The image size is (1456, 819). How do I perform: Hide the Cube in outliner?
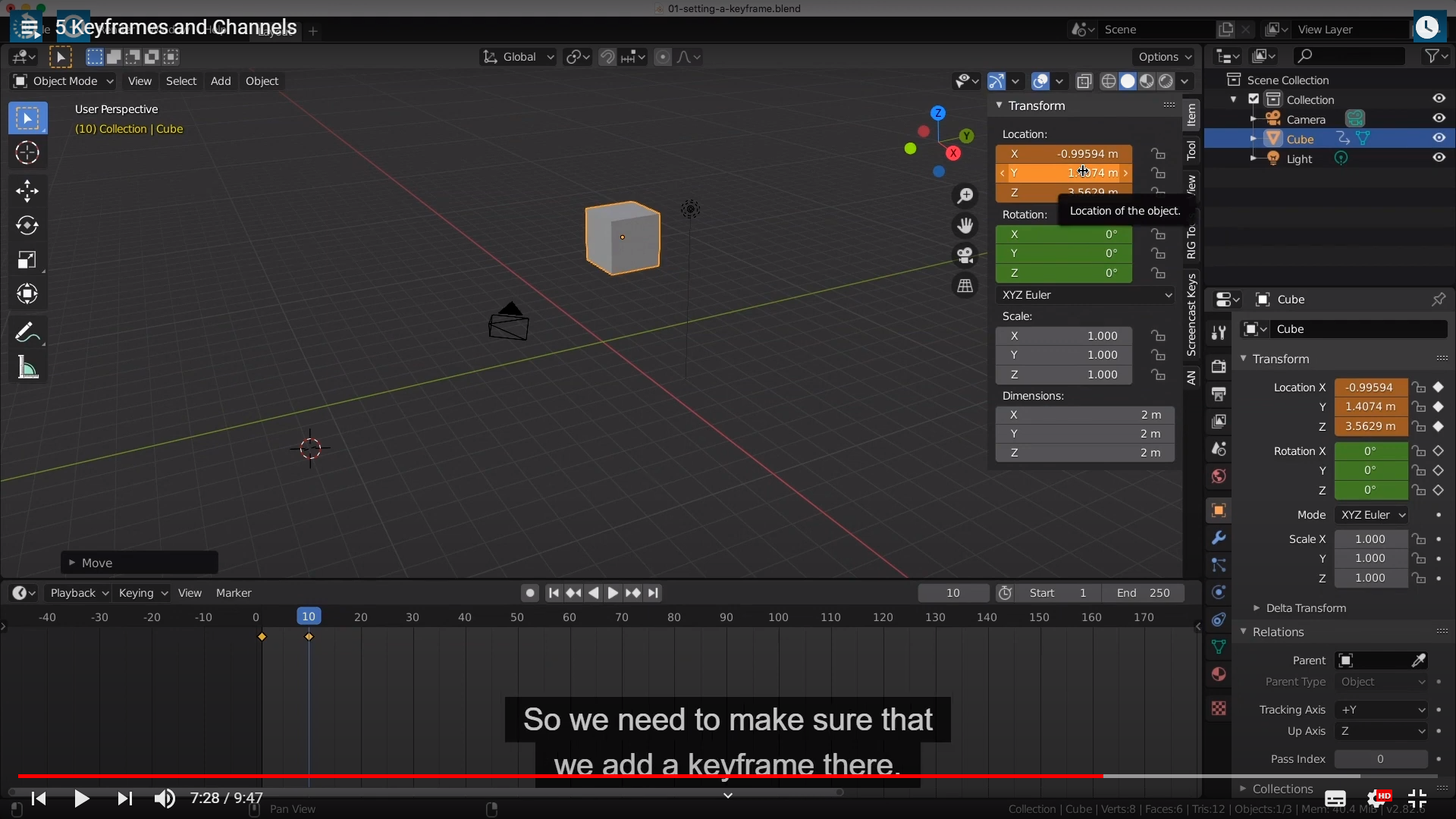tap(1439, 138)
